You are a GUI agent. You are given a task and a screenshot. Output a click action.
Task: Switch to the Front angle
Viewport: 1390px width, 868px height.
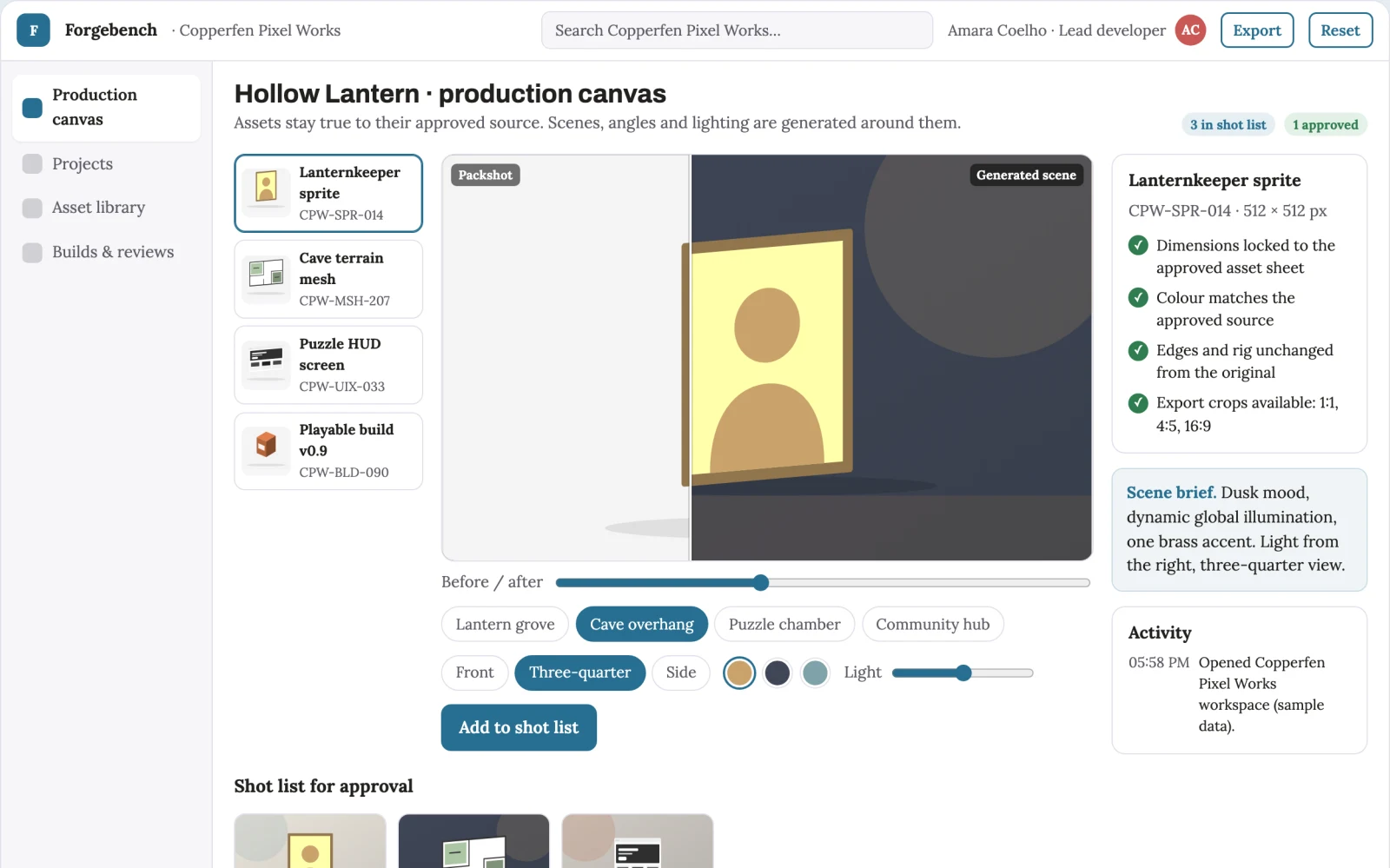(474, 673)
